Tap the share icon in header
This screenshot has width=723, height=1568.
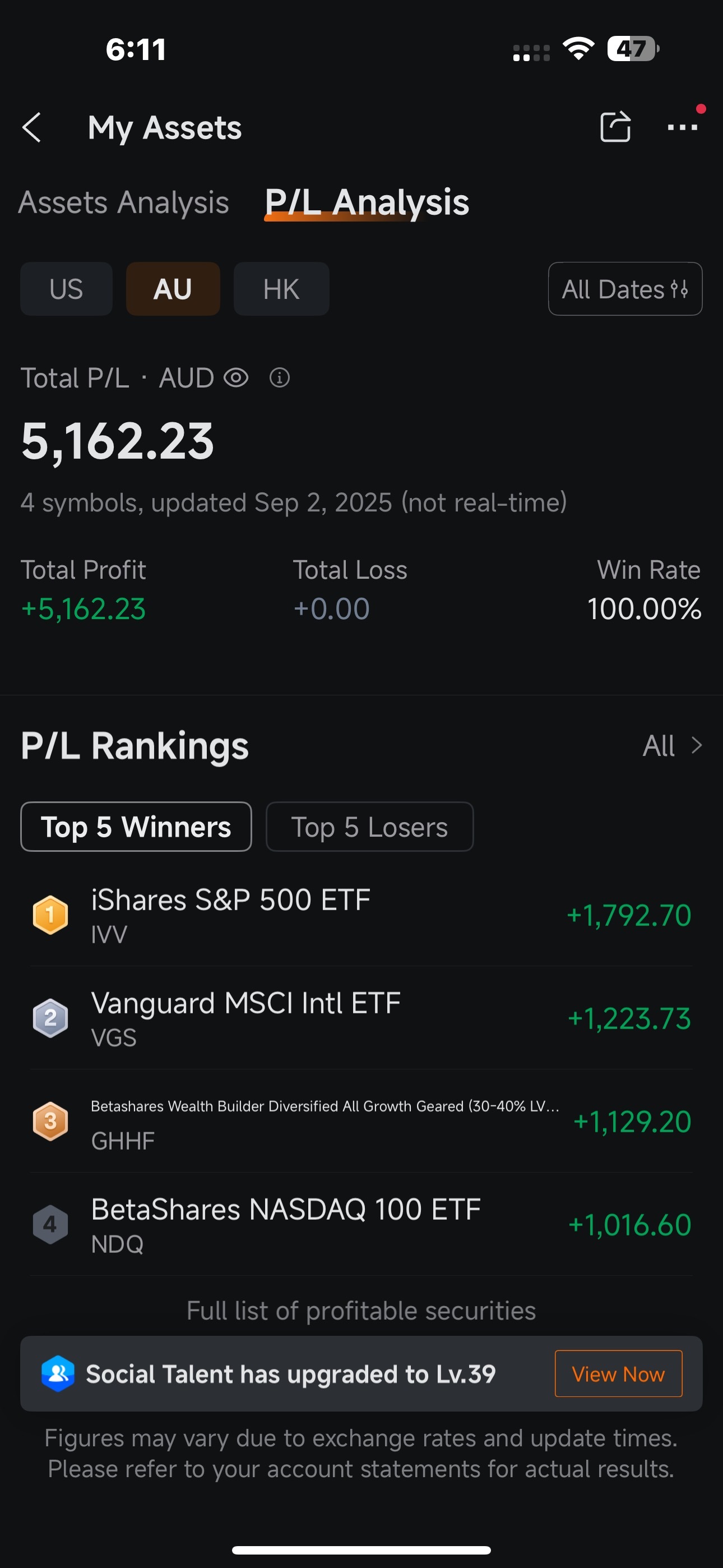click(x=615, y=127)
